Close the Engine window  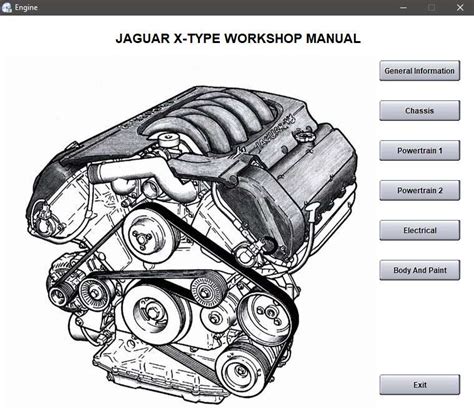click(x=460, y=7)
